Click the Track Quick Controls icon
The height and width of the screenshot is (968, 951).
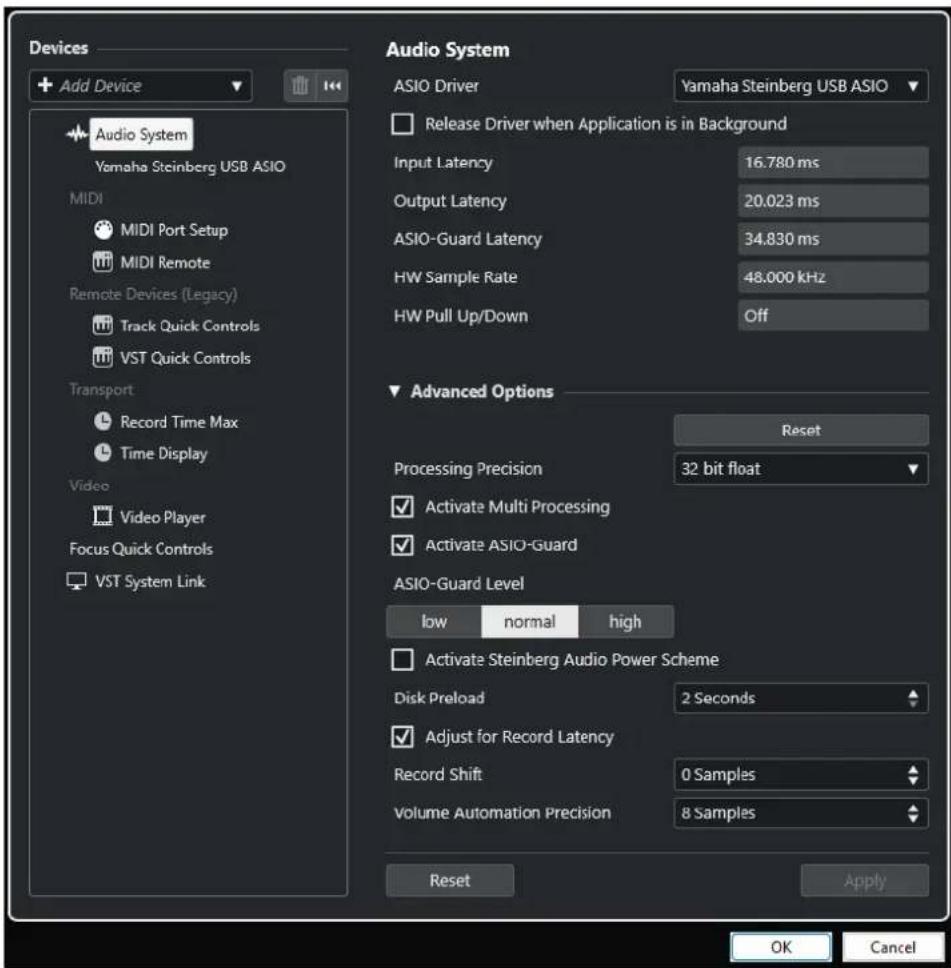(x=103, y=325)
